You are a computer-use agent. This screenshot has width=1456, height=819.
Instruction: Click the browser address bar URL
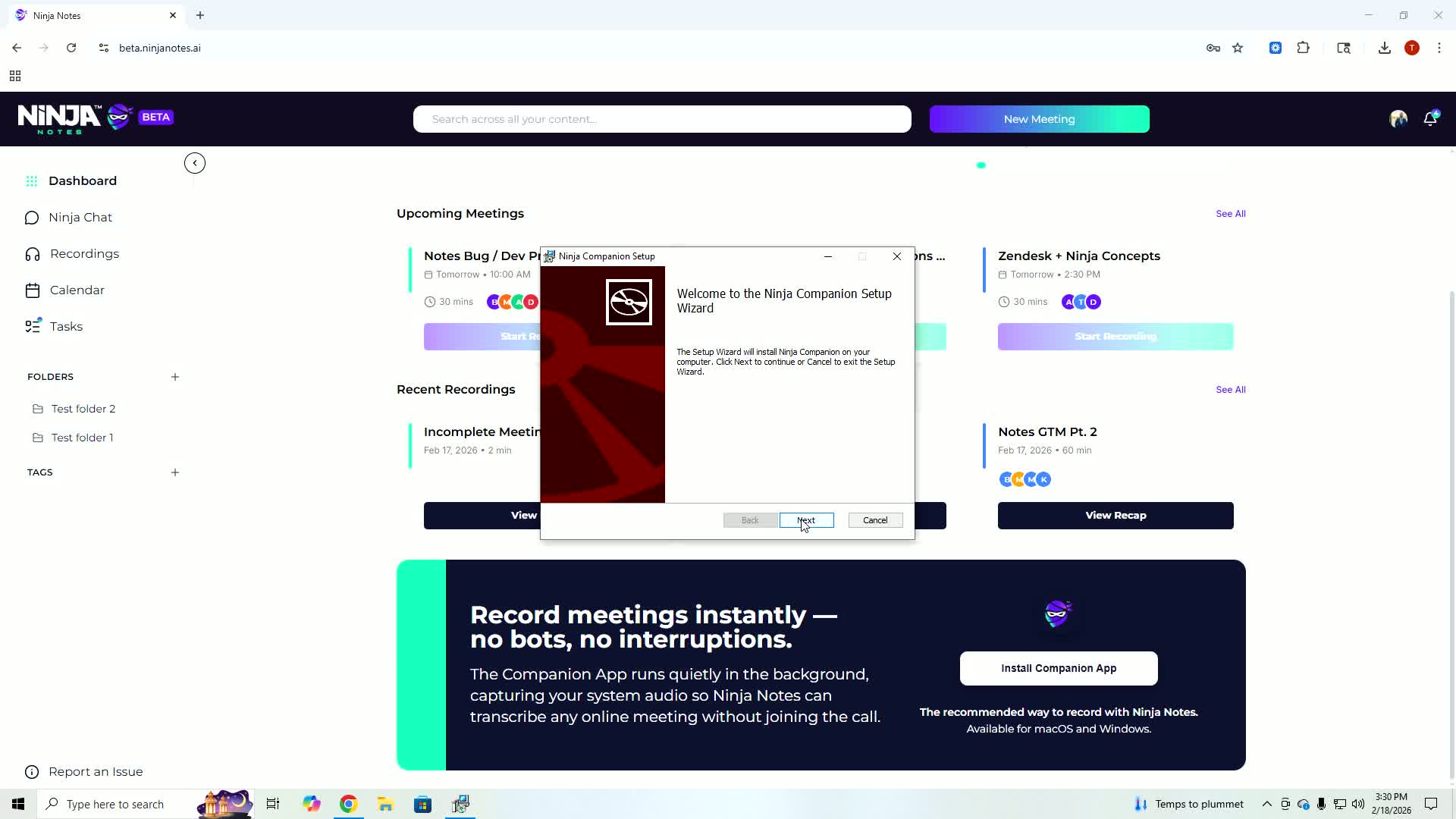coord(160,48)
